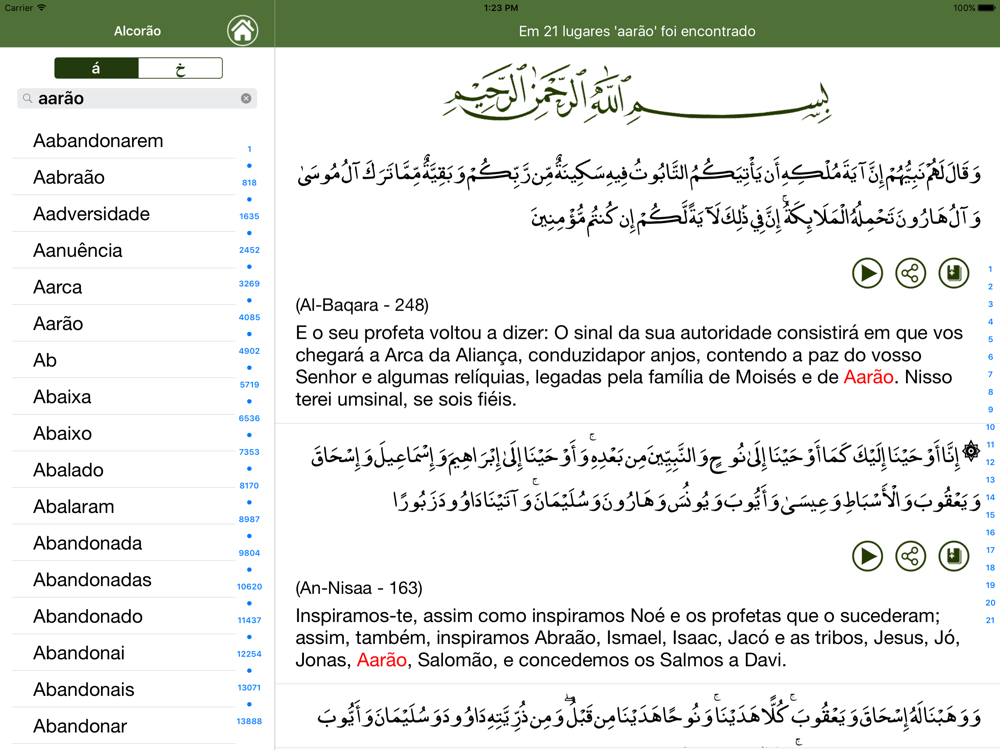Switch to Latin 'á' search mode
Image resolution: width=1000 pixels, height=750 pixels.
point(96,68)
